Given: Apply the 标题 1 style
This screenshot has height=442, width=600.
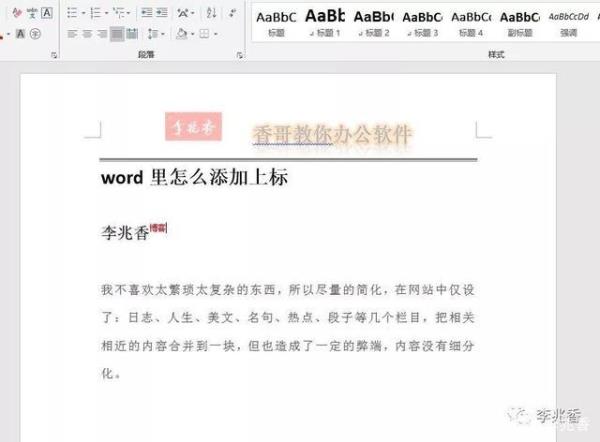Looking at the screenshot, I should coord(325,24).
